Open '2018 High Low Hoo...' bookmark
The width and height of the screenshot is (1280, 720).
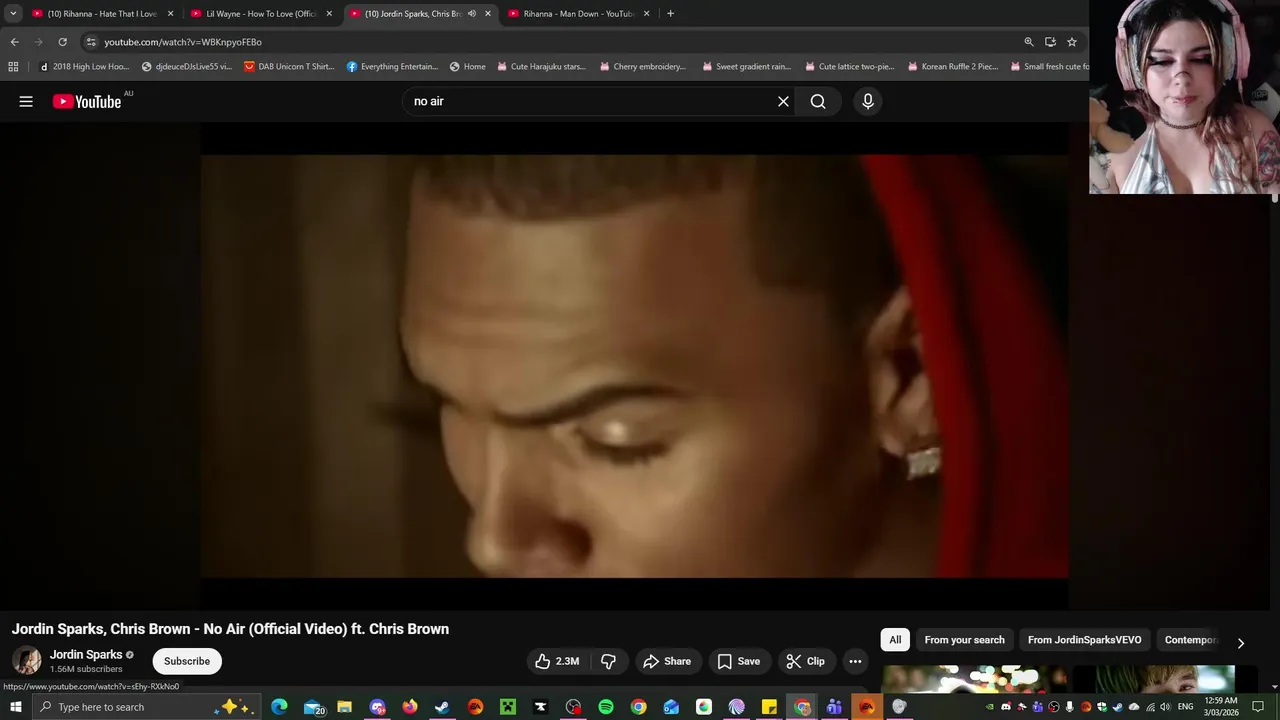84,67
